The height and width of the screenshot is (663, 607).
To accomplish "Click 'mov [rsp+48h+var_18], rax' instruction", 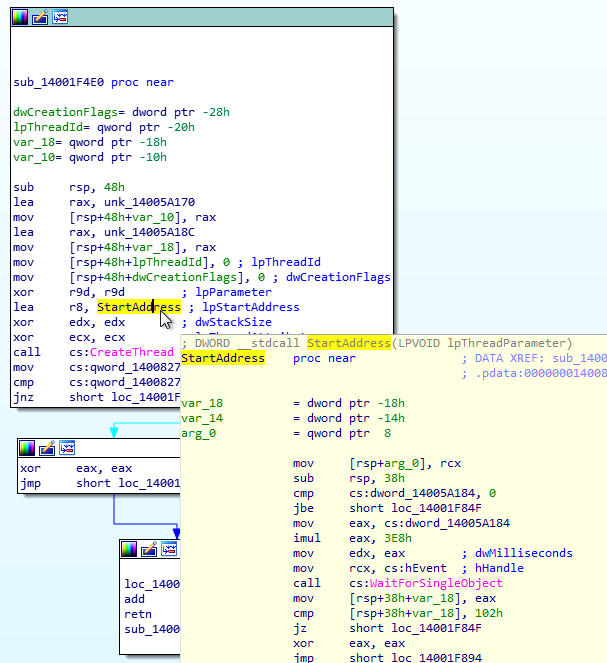I will coord(115,247).
